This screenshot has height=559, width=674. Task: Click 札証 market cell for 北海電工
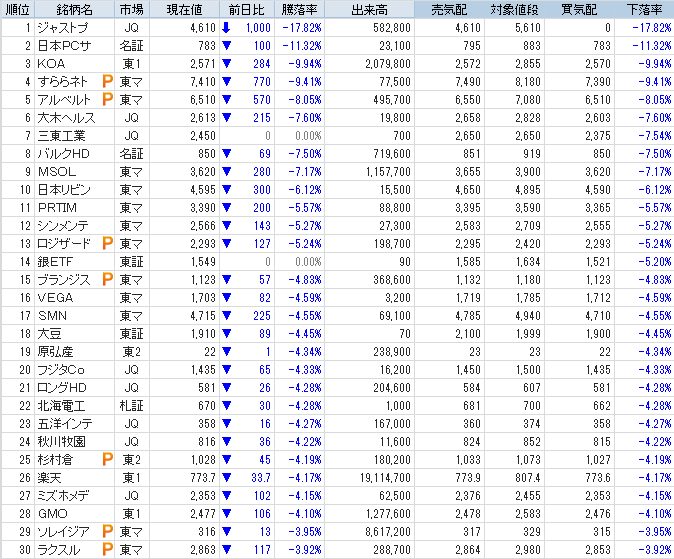coord(132,405)
